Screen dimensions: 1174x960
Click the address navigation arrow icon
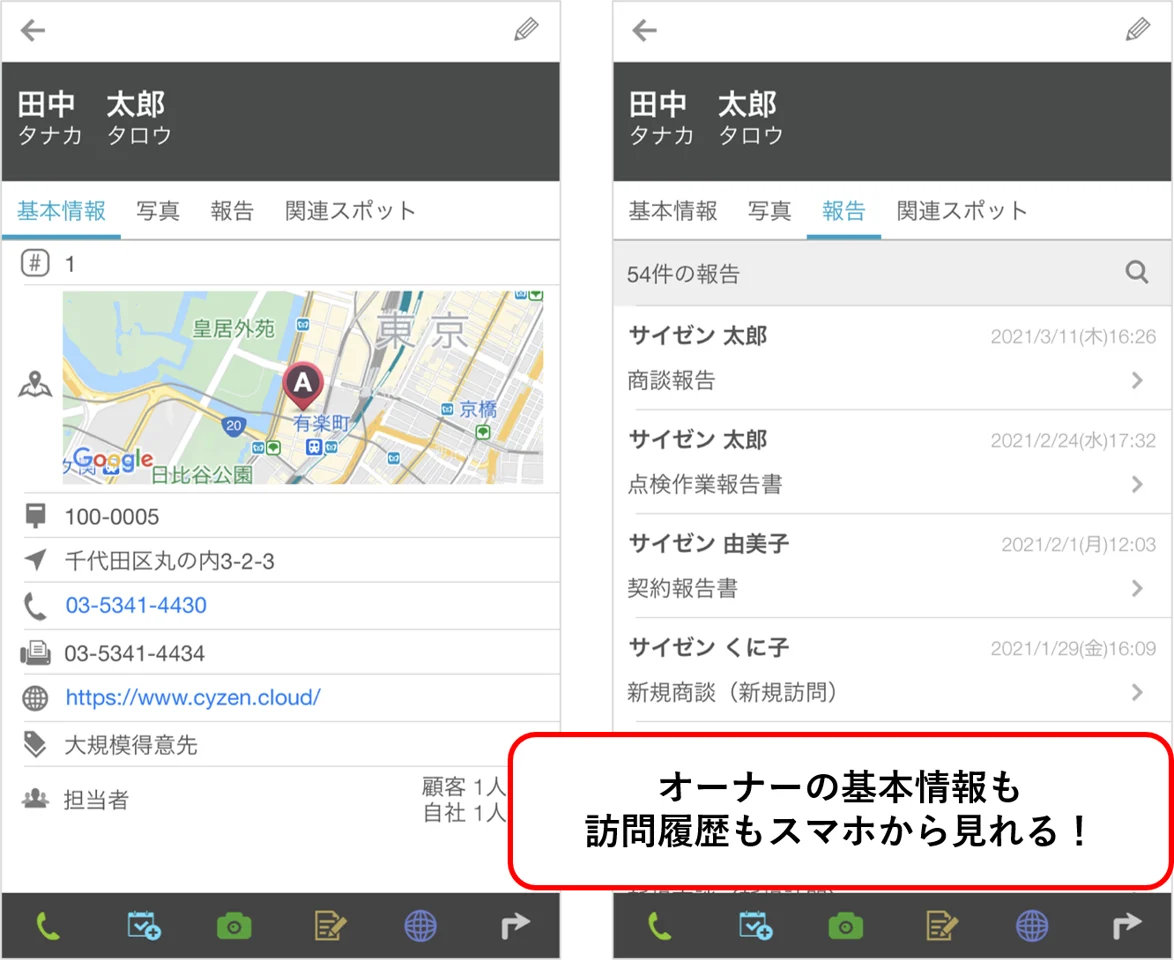(x=35, y=559)
